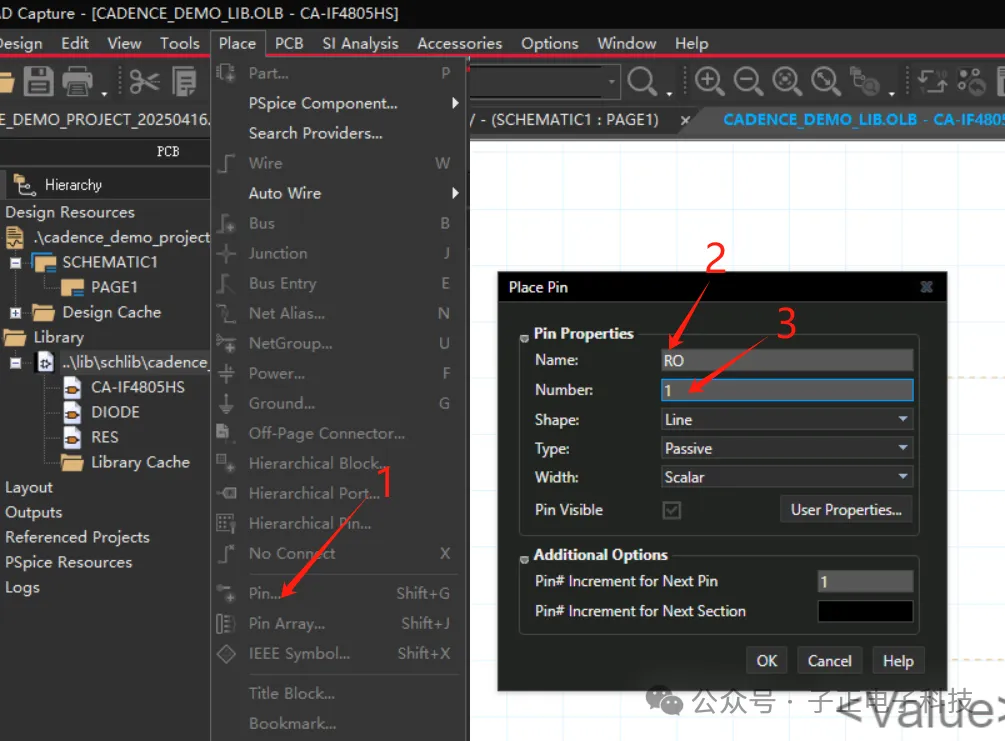Click Help in Place Pin dialog
Image resolution: width=1005 pixels, height=741 pixels.
(x=898, y=661)
